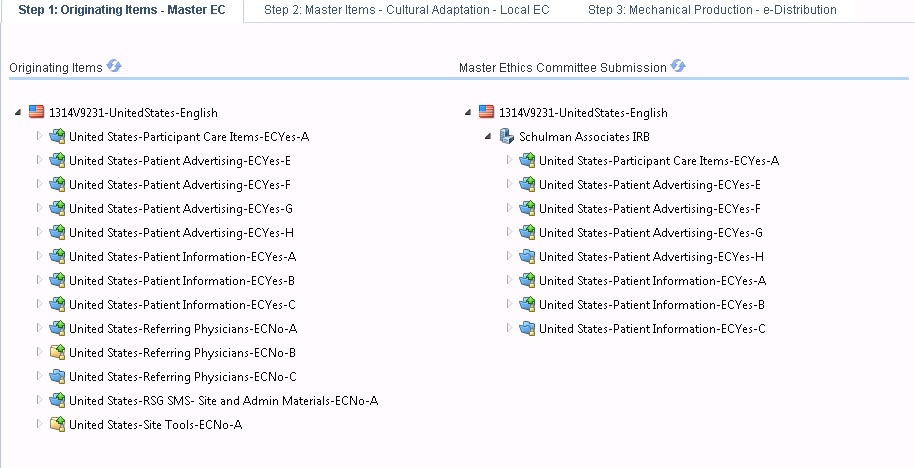The height and width of the screenshot is (468, 915).
Task: Switch to Step 2 Cultural Adaptation tab
Action: coord(408,10)
